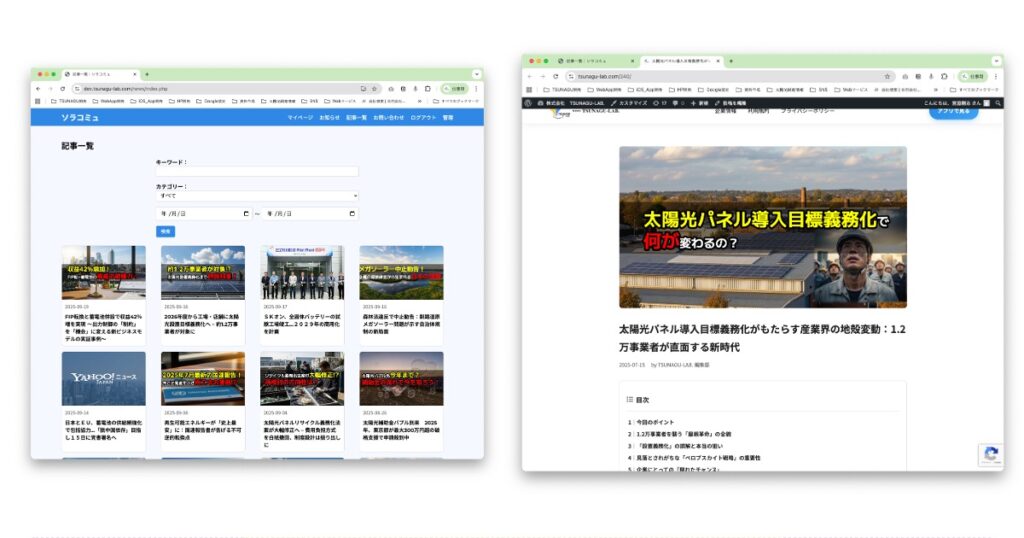Expand the tab search chevron in the right browser
Screen dimensions: 1024x538
[993, 61]
